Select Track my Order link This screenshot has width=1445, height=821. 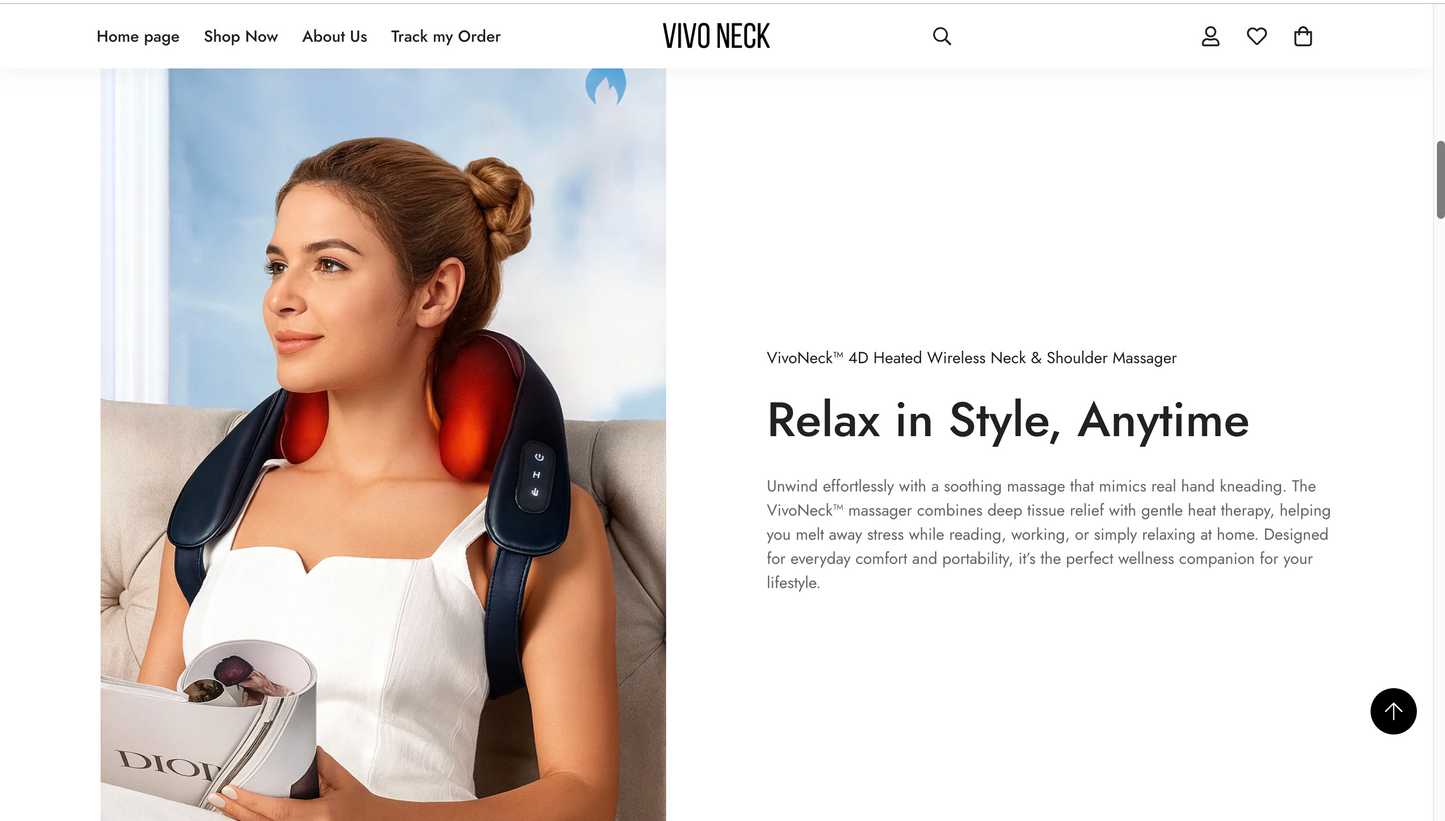(445, 36)
